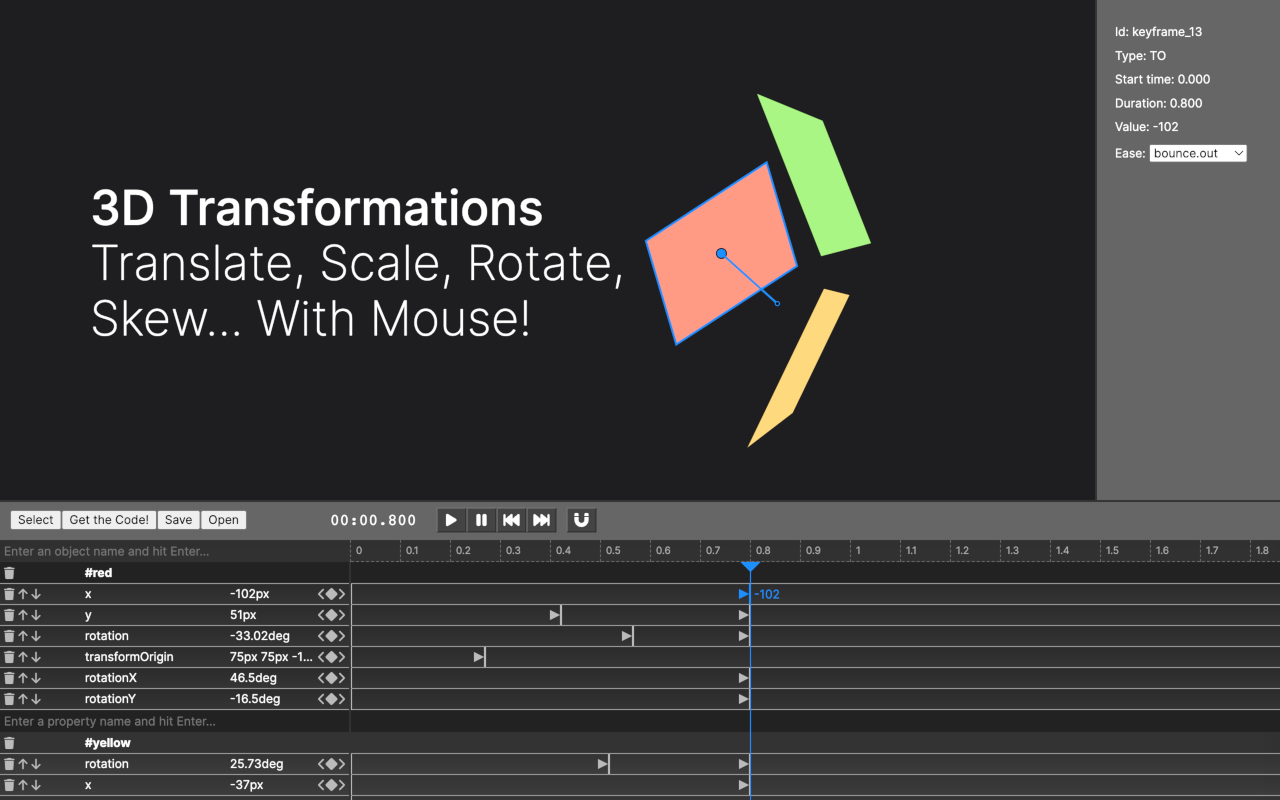Move the rotationY property down
This screenshot has width=1280, height=800.
(x=36, y=699)
